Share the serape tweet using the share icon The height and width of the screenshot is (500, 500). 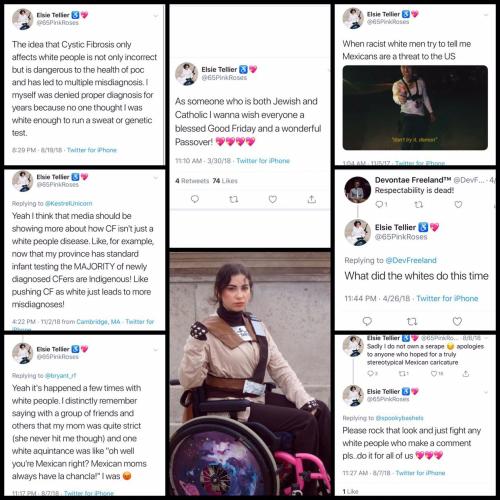pos(466,374)
